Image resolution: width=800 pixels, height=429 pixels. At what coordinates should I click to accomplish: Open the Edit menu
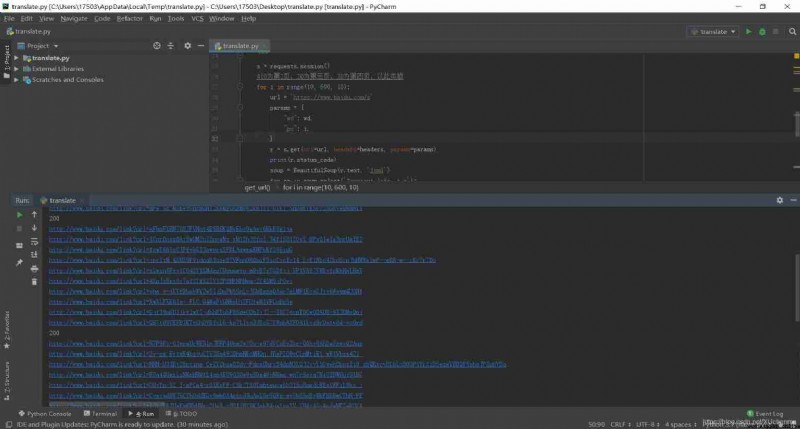pos(27,18)
